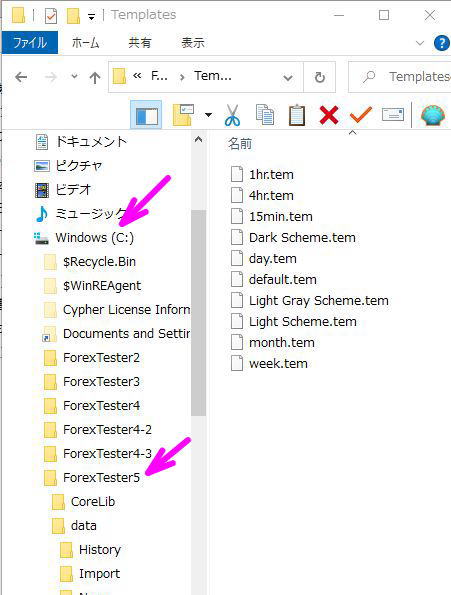
Task: Select the file Dark Scheme.tem
Action: (x=302, y=238)
